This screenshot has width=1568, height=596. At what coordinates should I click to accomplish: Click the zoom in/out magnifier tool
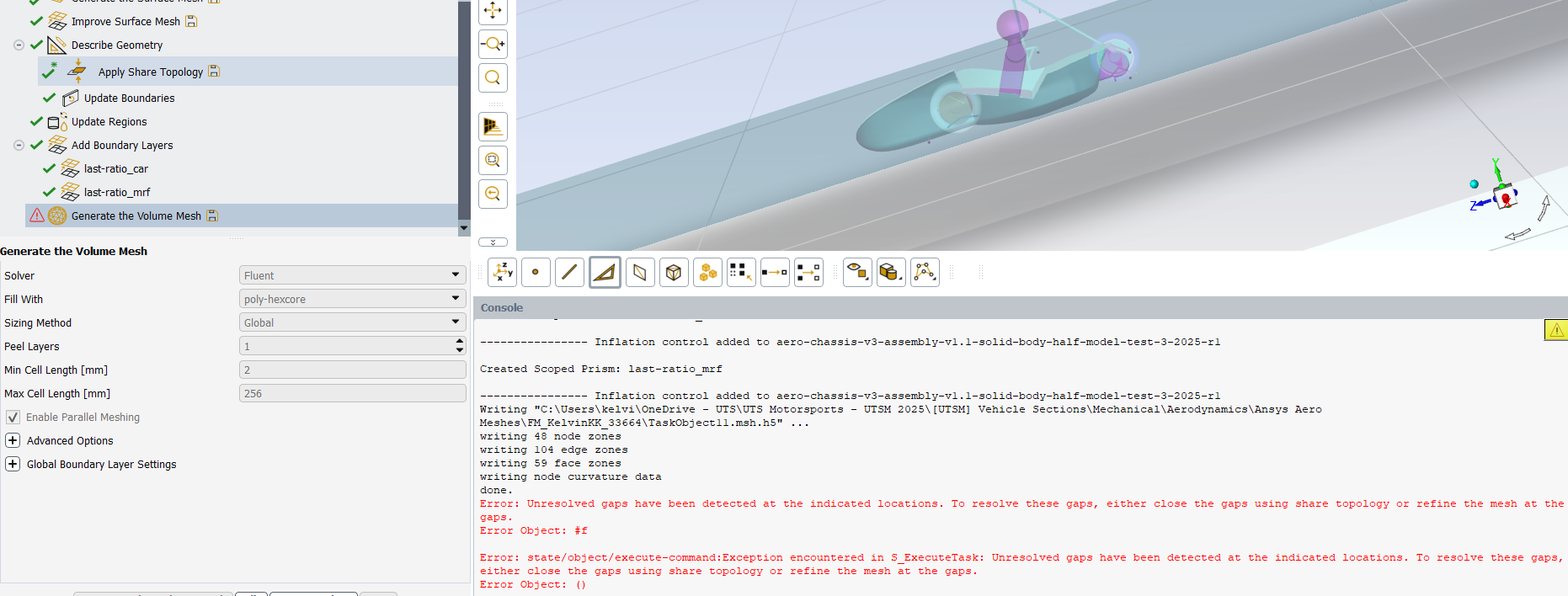click(493, 44)
